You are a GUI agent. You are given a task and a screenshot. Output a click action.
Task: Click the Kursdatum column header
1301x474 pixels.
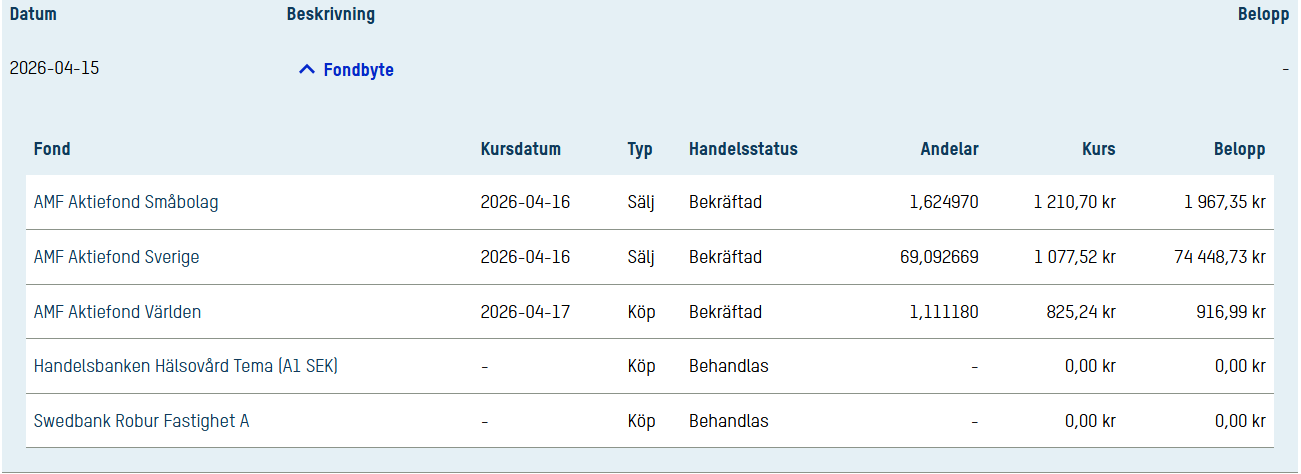(x=520, y=149)
